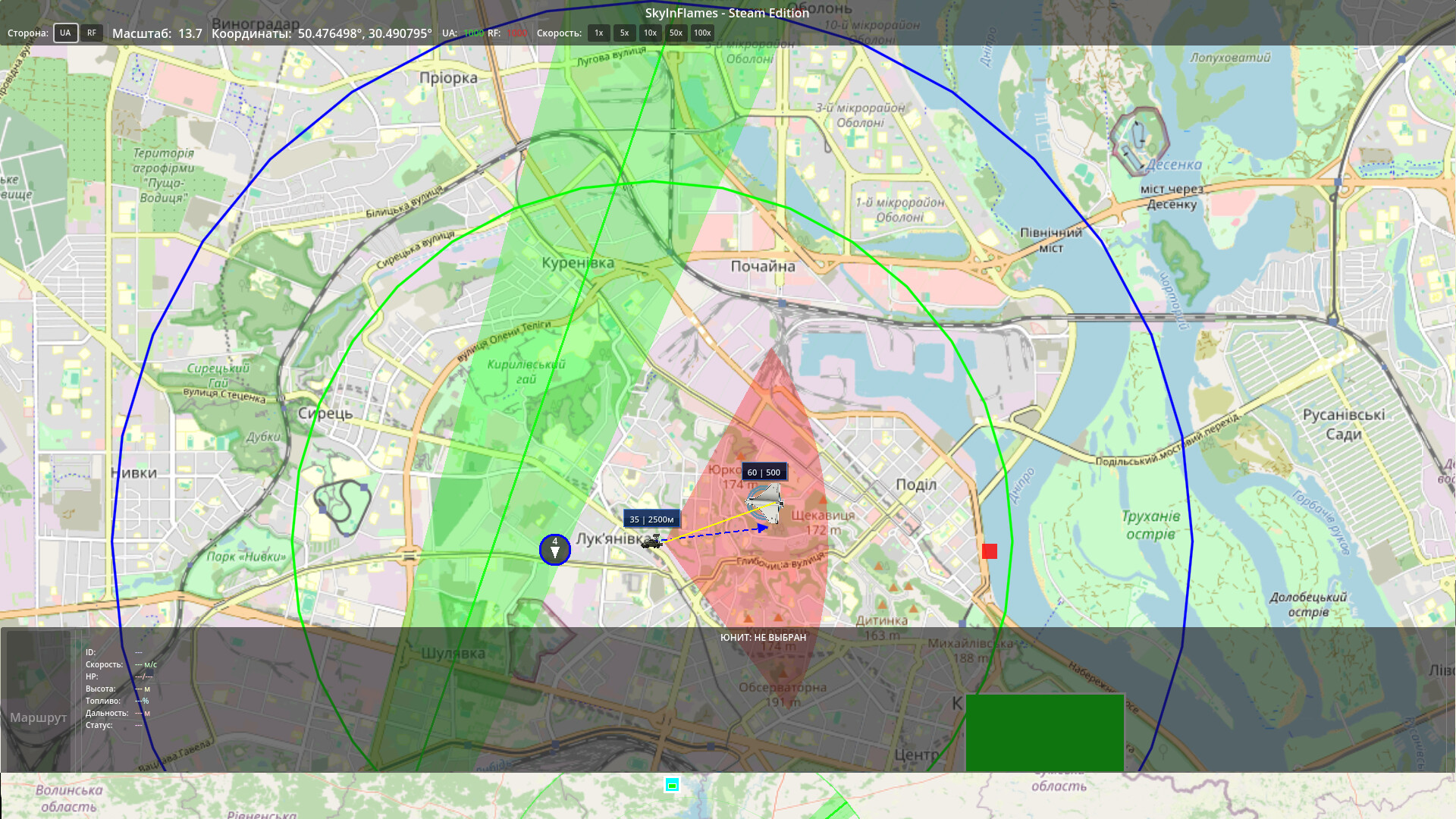The height and width of the screenshot is (819, 1456).
Task: Choose 50x simulation speed
Action: [676, 33]
